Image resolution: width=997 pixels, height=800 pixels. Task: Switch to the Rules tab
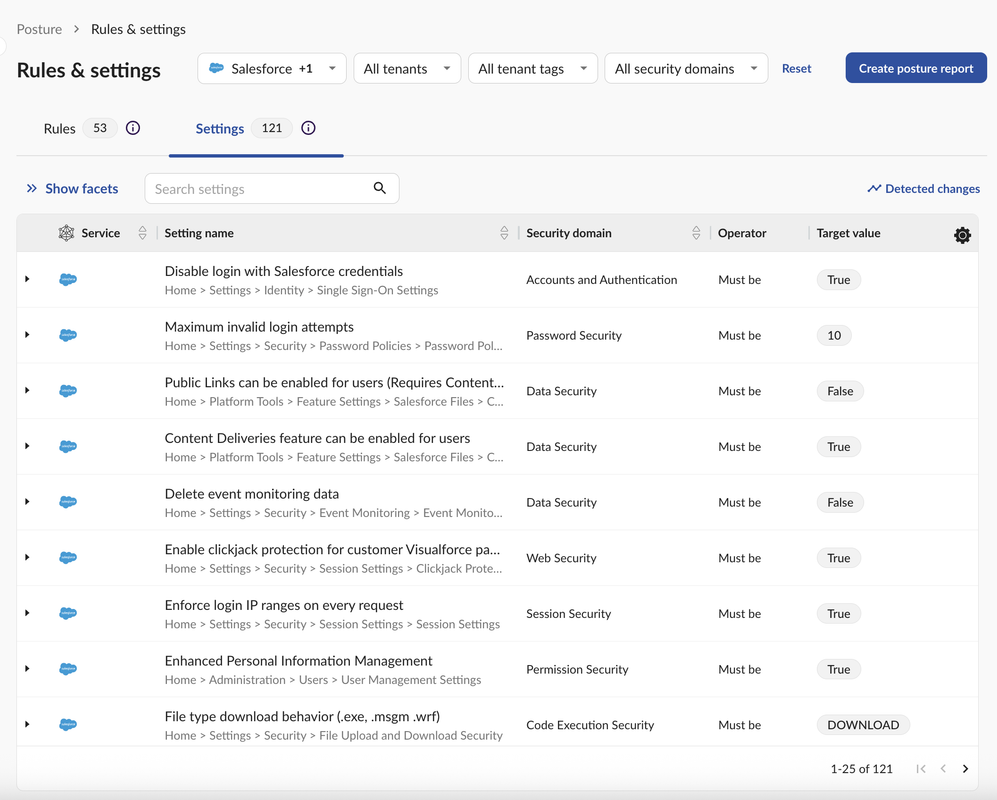pyautogui.click(x=60, y=128)
